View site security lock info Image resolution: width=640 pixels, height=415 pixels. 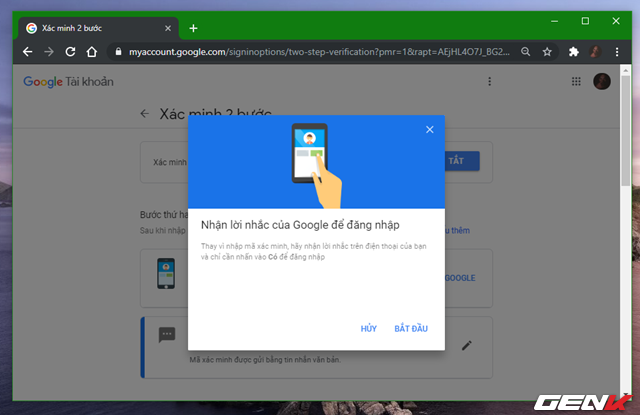tap(118, 52)
